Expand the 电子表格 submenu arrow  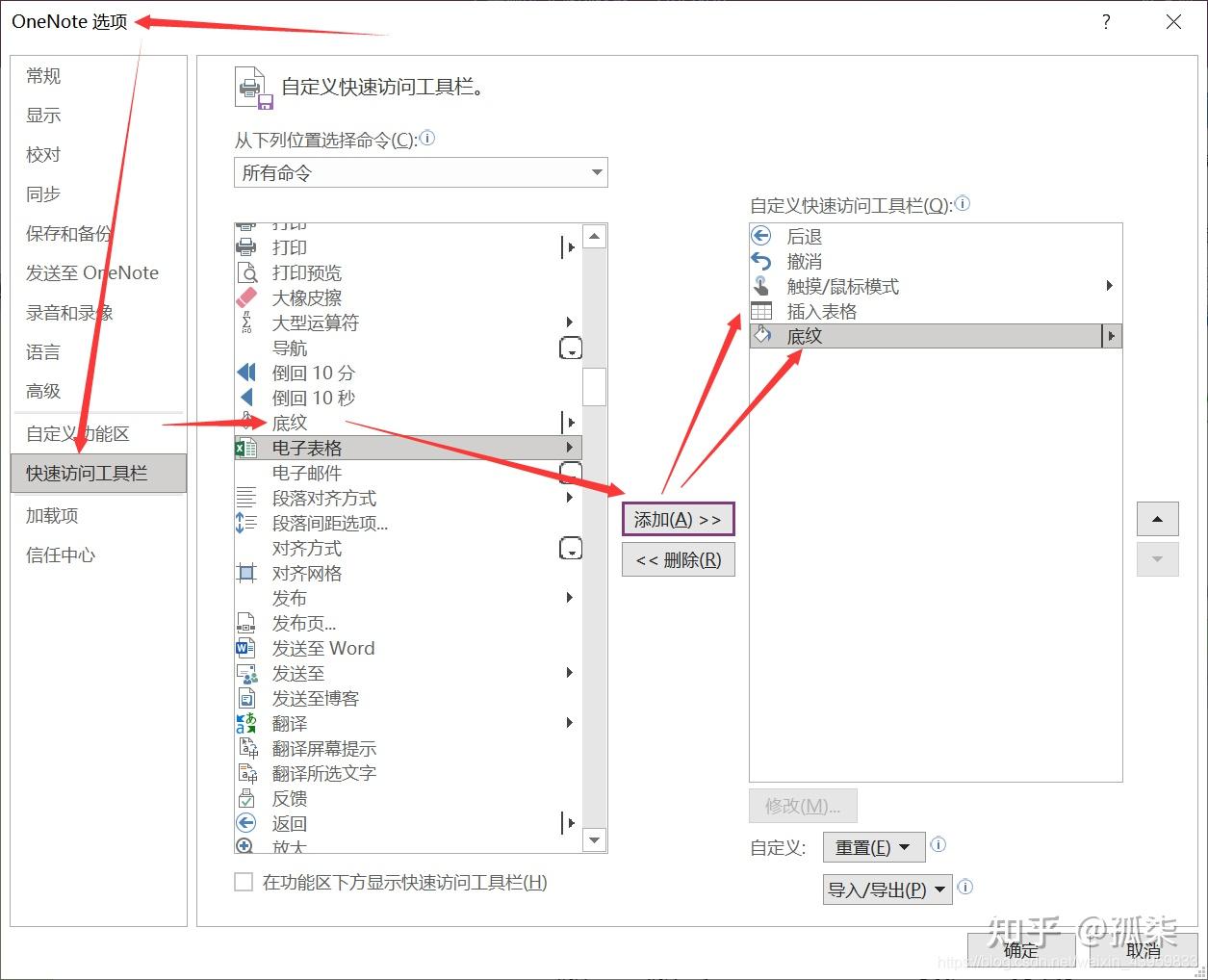(x=570, y=448)
